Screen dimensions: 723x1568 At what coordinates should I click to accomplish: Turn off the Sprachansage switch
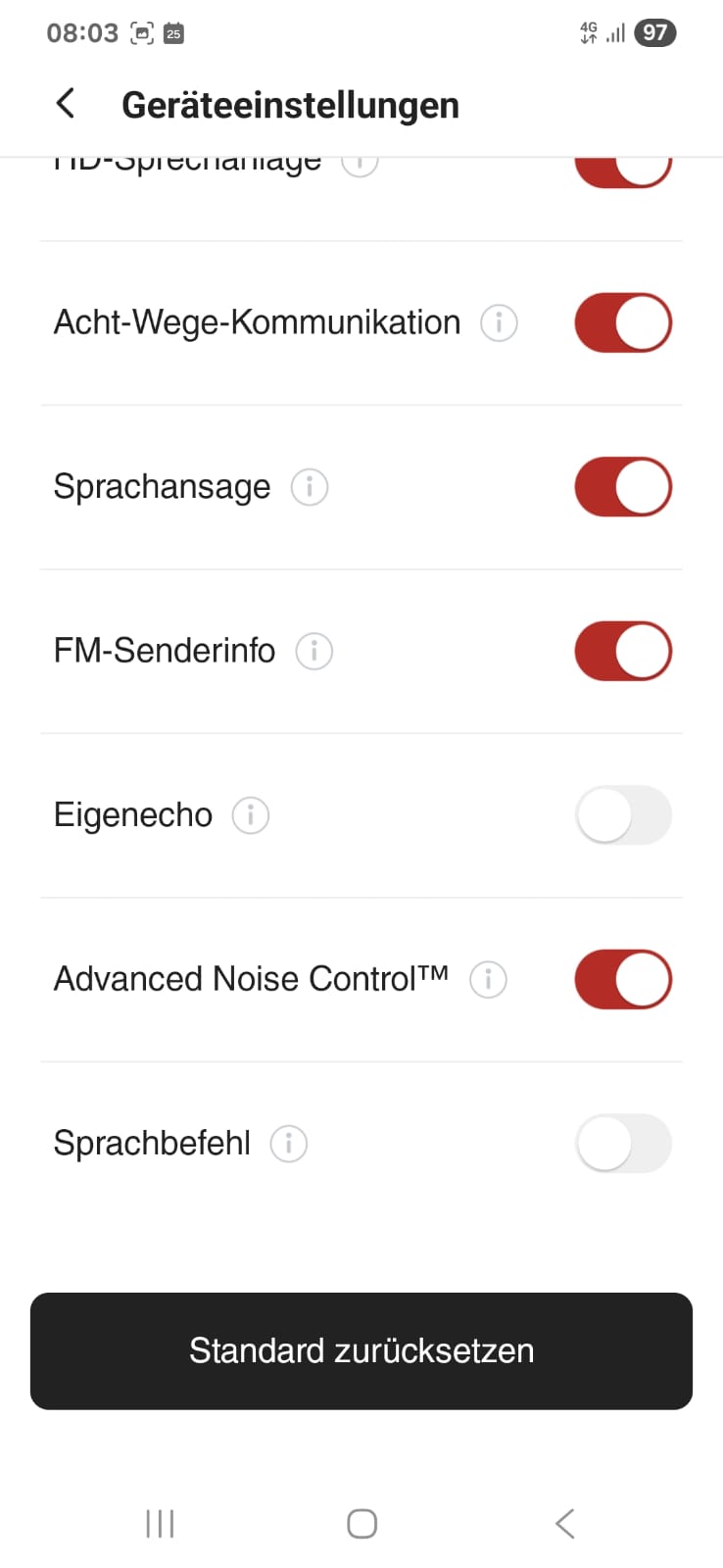623,487
